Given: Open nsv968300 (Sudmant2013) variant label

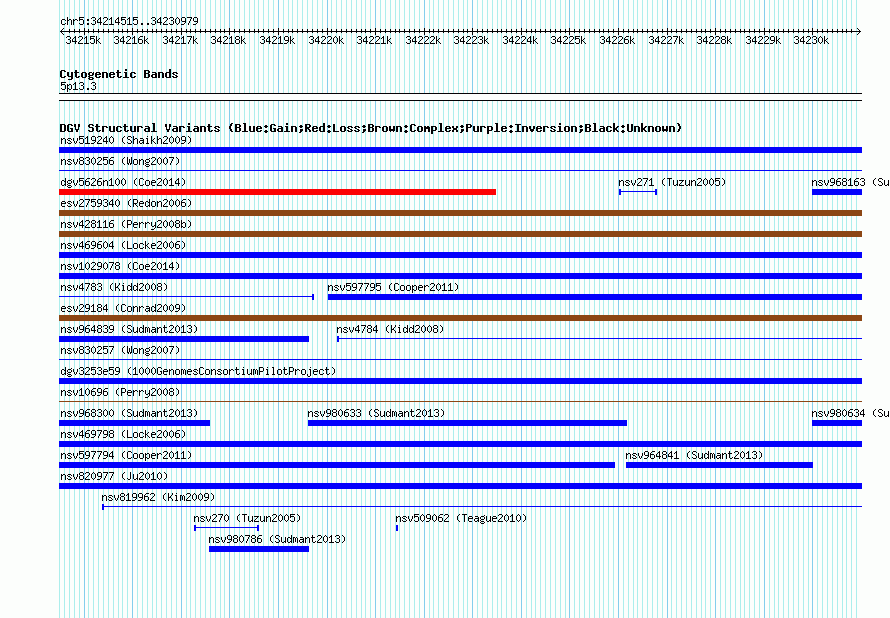Looking at the screenshot, I should pos(129,413).
